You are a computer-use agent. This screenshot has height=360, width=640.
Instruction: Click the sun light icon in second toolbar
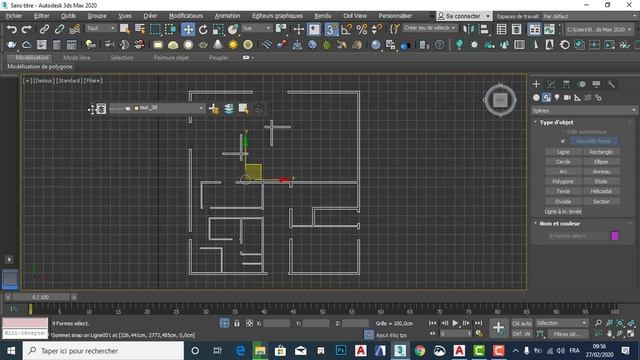(233, 44)
